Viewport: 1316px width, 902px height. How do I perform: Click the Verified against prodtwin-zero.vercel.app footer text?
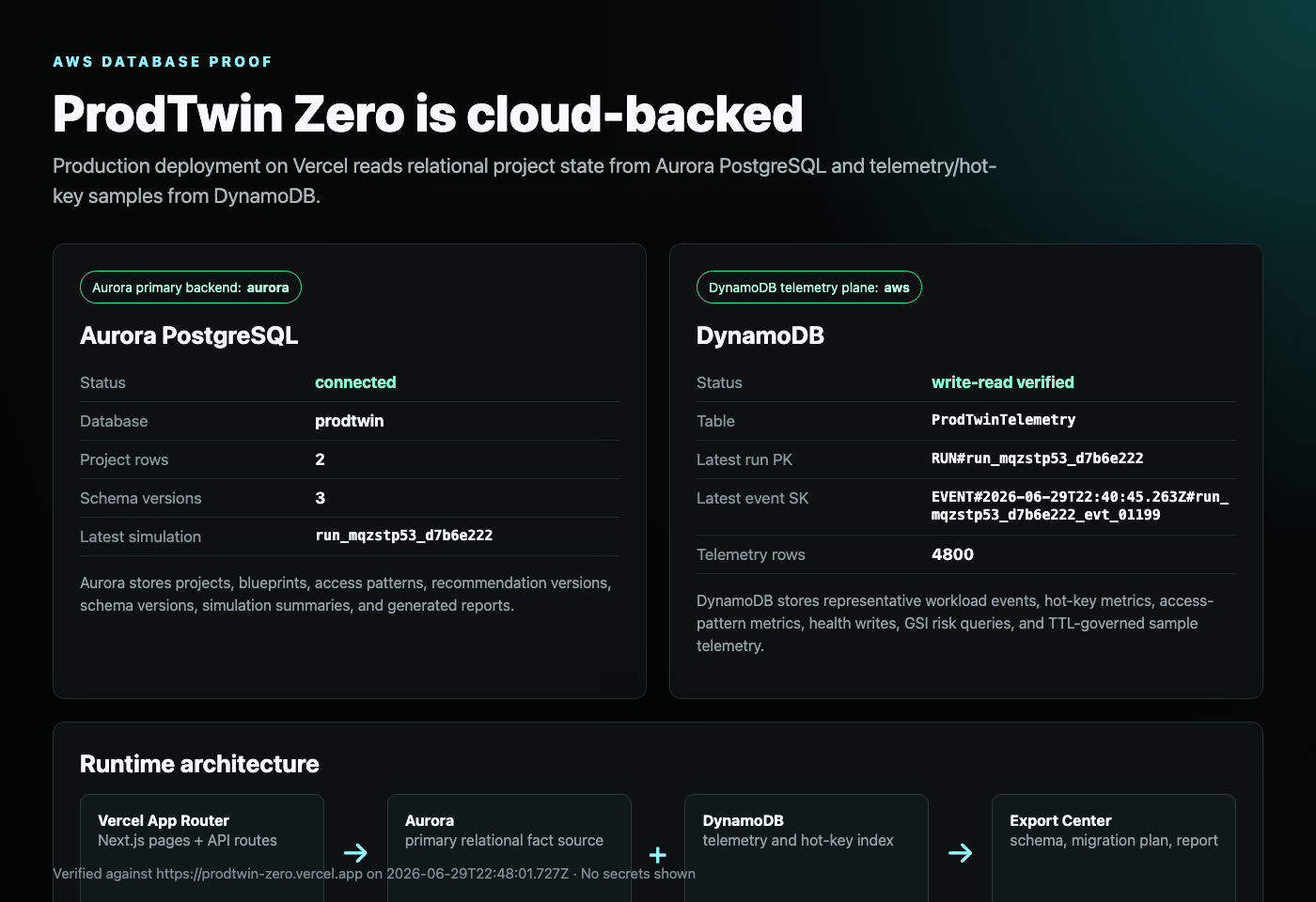tap(374, 874)
